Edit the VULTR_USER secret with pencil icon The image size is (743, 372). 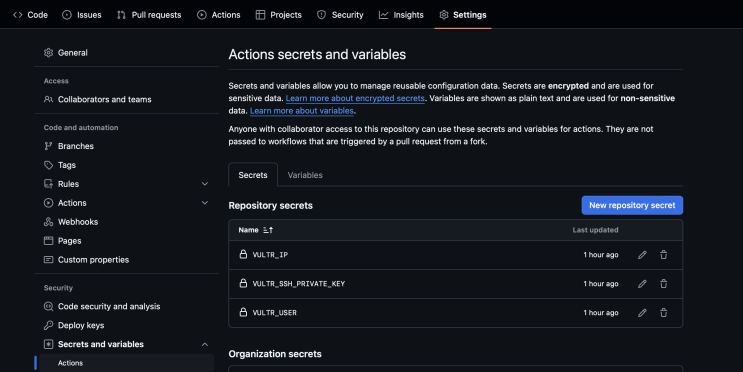click(642, 313)
